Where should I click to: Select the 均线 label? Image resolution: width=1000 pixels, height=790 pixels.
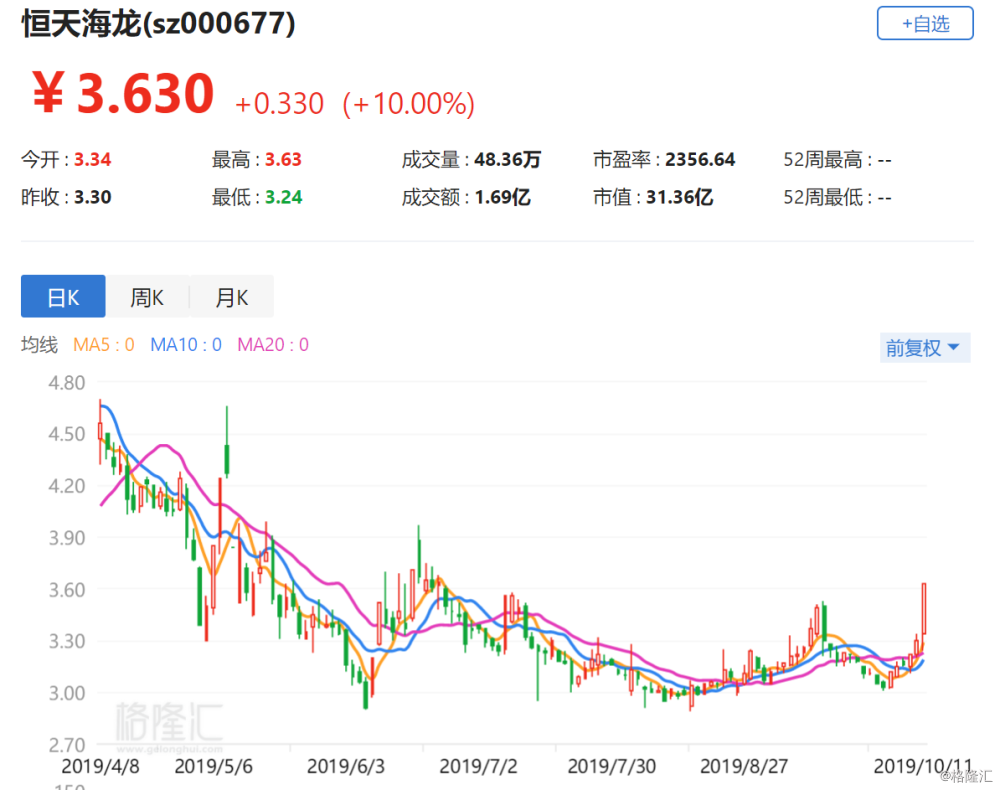pyautogui.click(x=40, y=345)
